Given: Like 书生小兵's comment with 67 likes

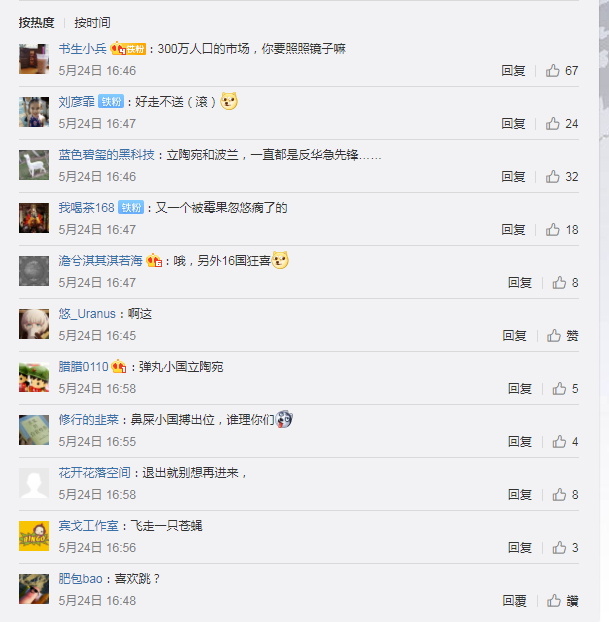Looking at the screenshot, I should [552, 71].
